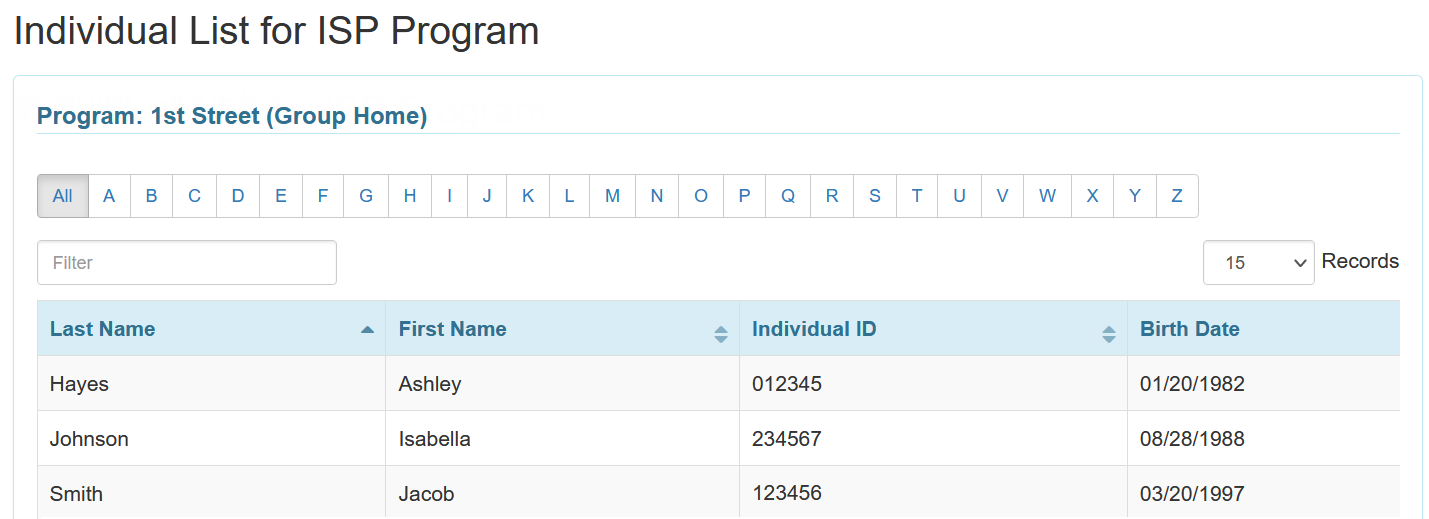Click birth date 03/20/1997

[x=1192, y=494]
